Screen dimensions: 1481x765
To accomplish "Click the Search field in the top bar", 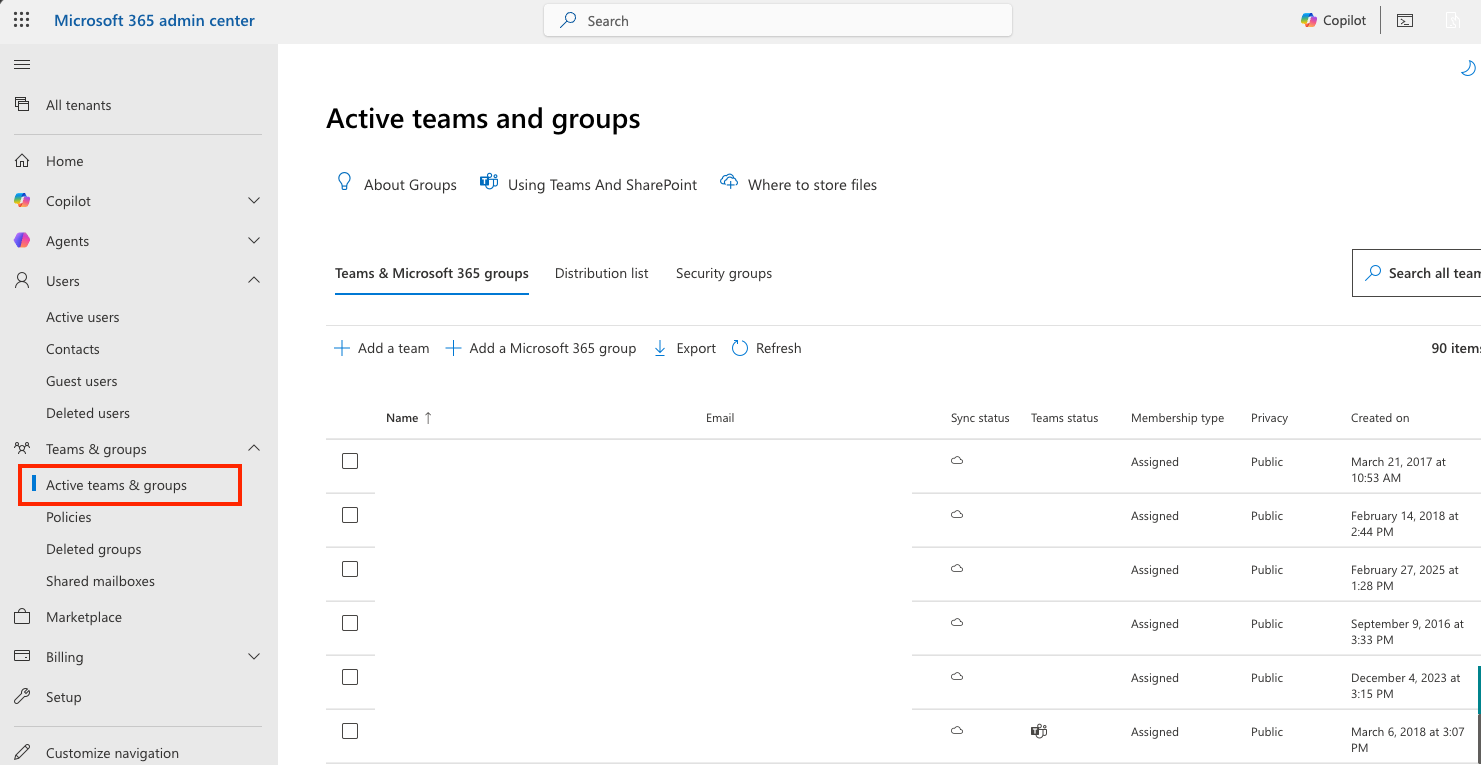I will click(x=777, y=20).
